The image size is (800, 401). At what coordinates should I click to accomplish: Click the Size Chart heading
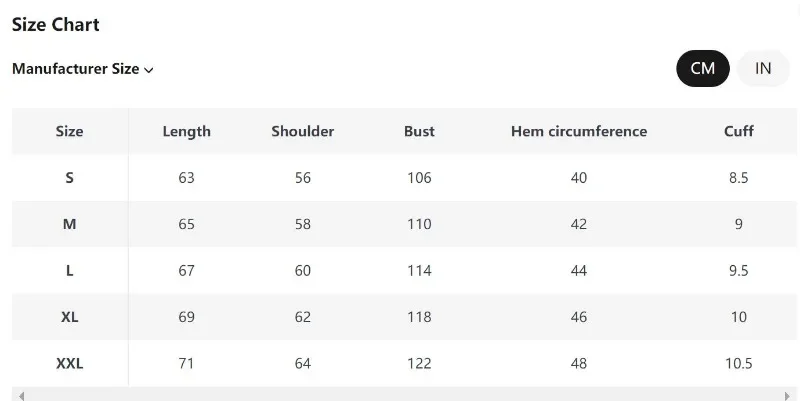[x=56, y=24]
